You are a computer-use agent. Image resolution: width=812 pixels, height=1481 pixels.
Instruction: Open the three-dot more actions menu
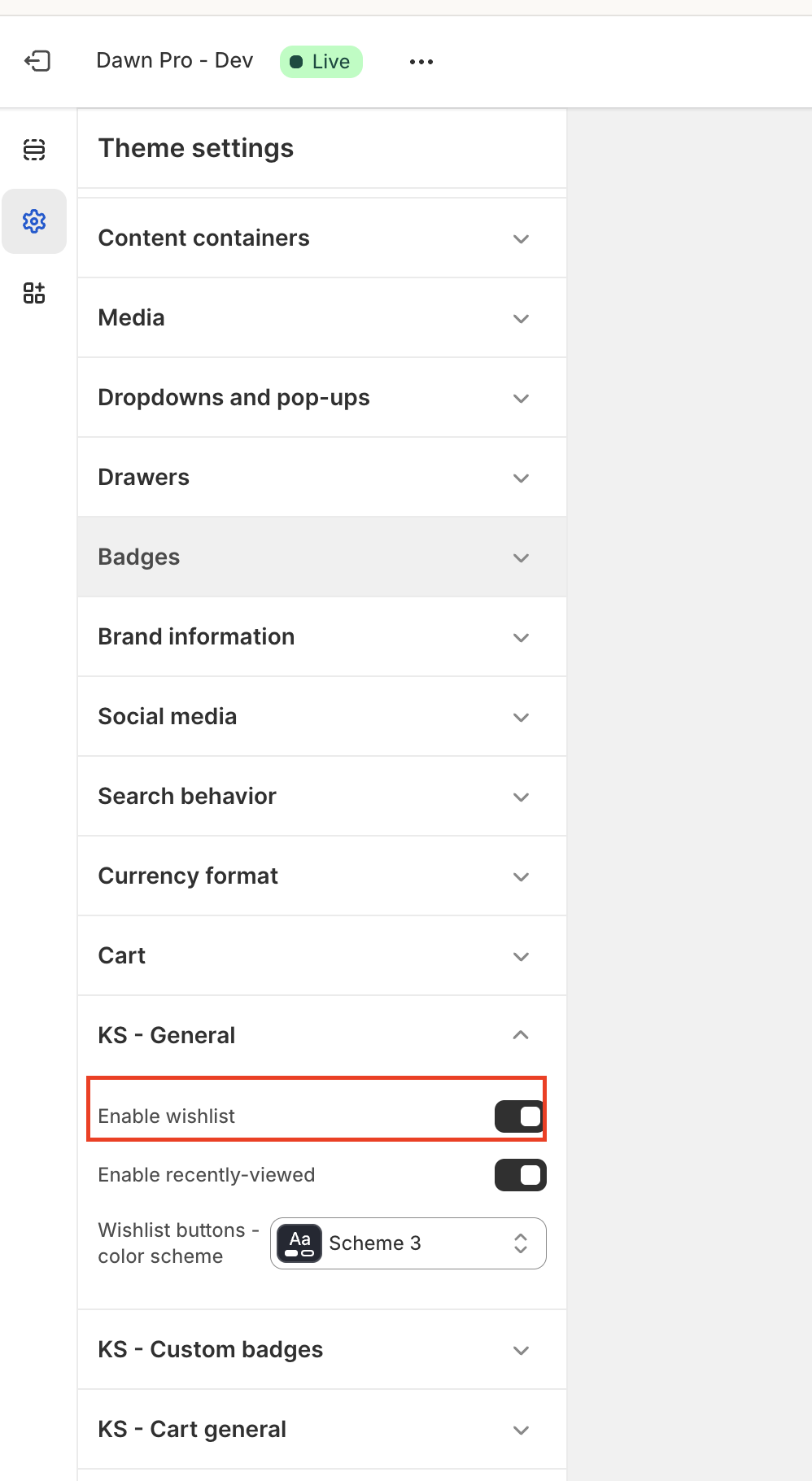(421, 62)
